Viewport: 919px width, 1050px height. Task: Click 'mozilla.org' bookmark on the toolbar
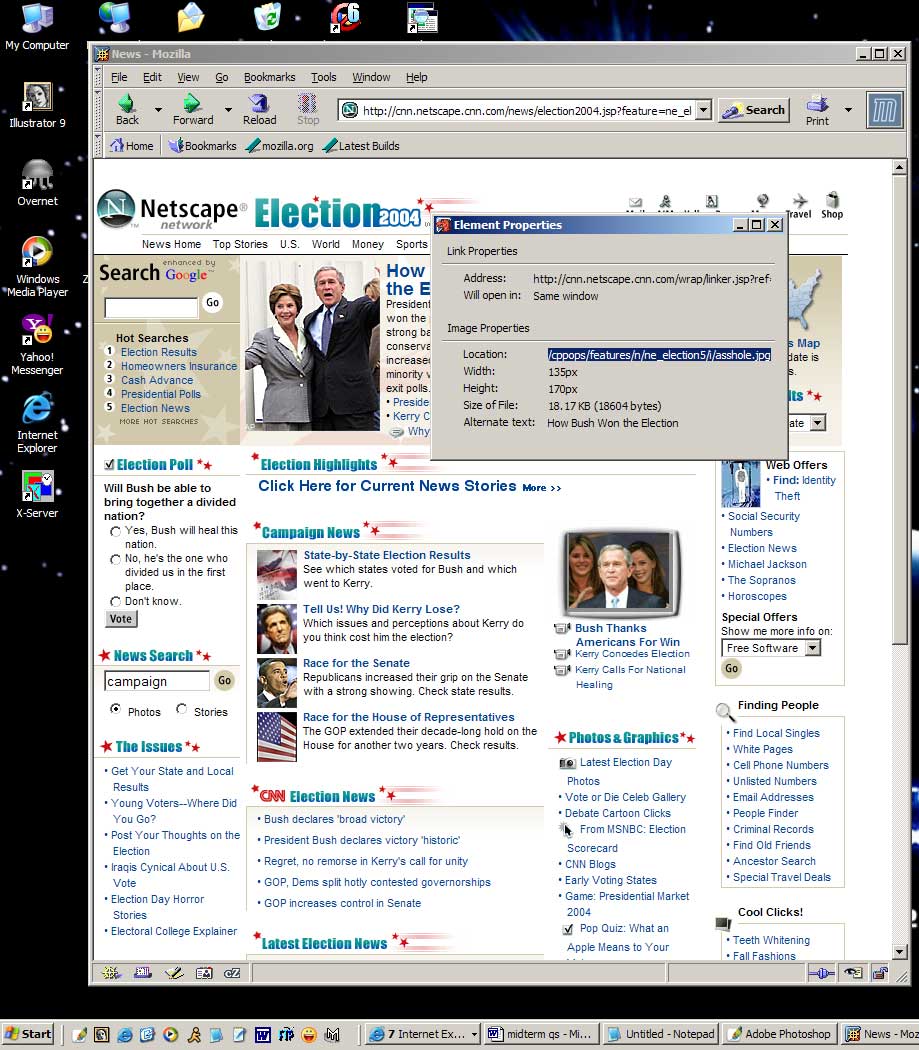tap(280, 145)
